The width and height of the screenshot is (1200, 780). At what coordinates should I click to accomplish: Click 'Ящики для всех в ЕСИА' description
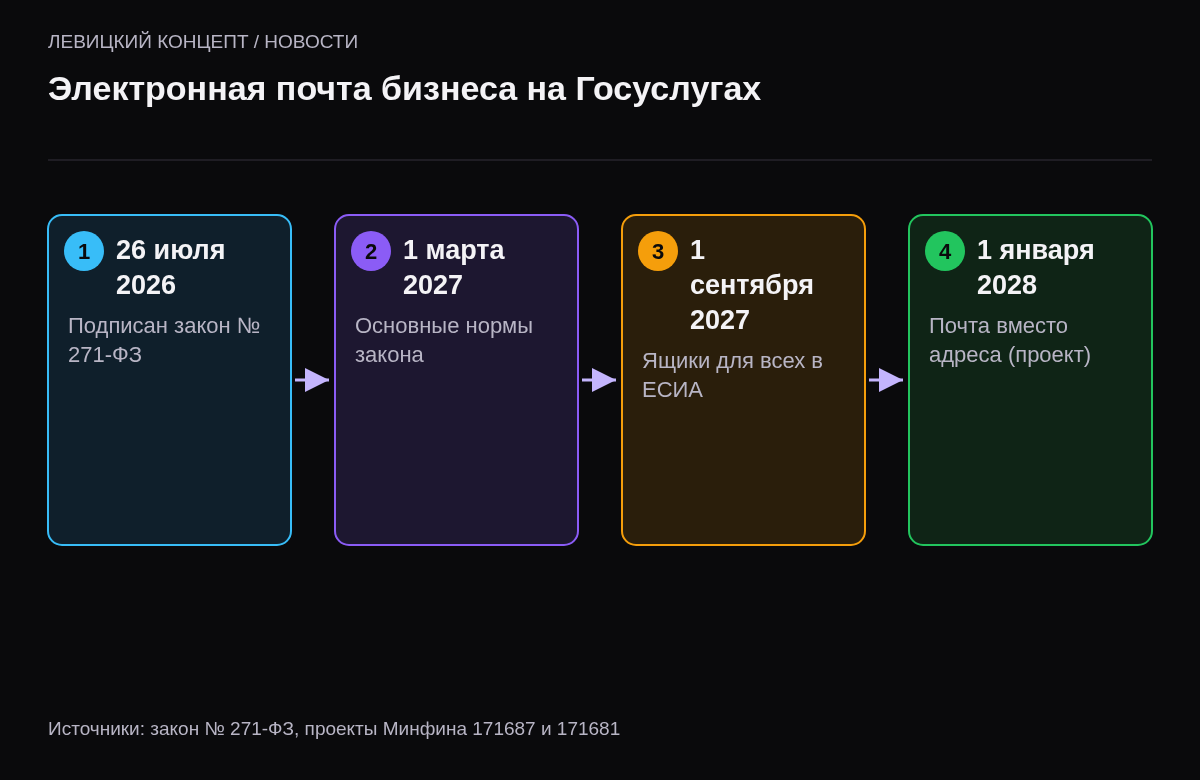[x=732, y=375]
